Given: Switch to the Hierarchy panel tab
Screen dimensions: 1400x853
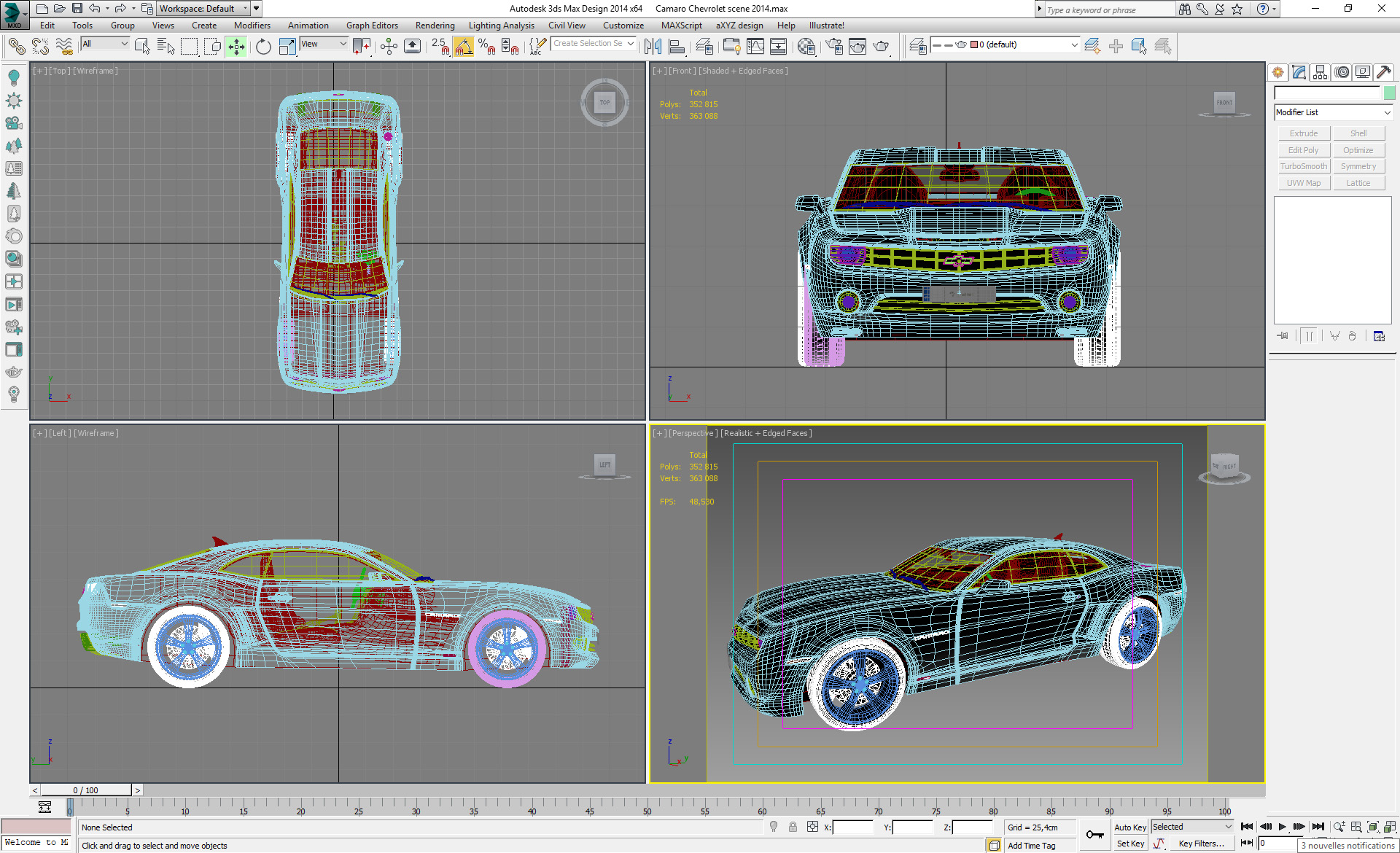Looking at the screenshot, I should [1320, 72].
